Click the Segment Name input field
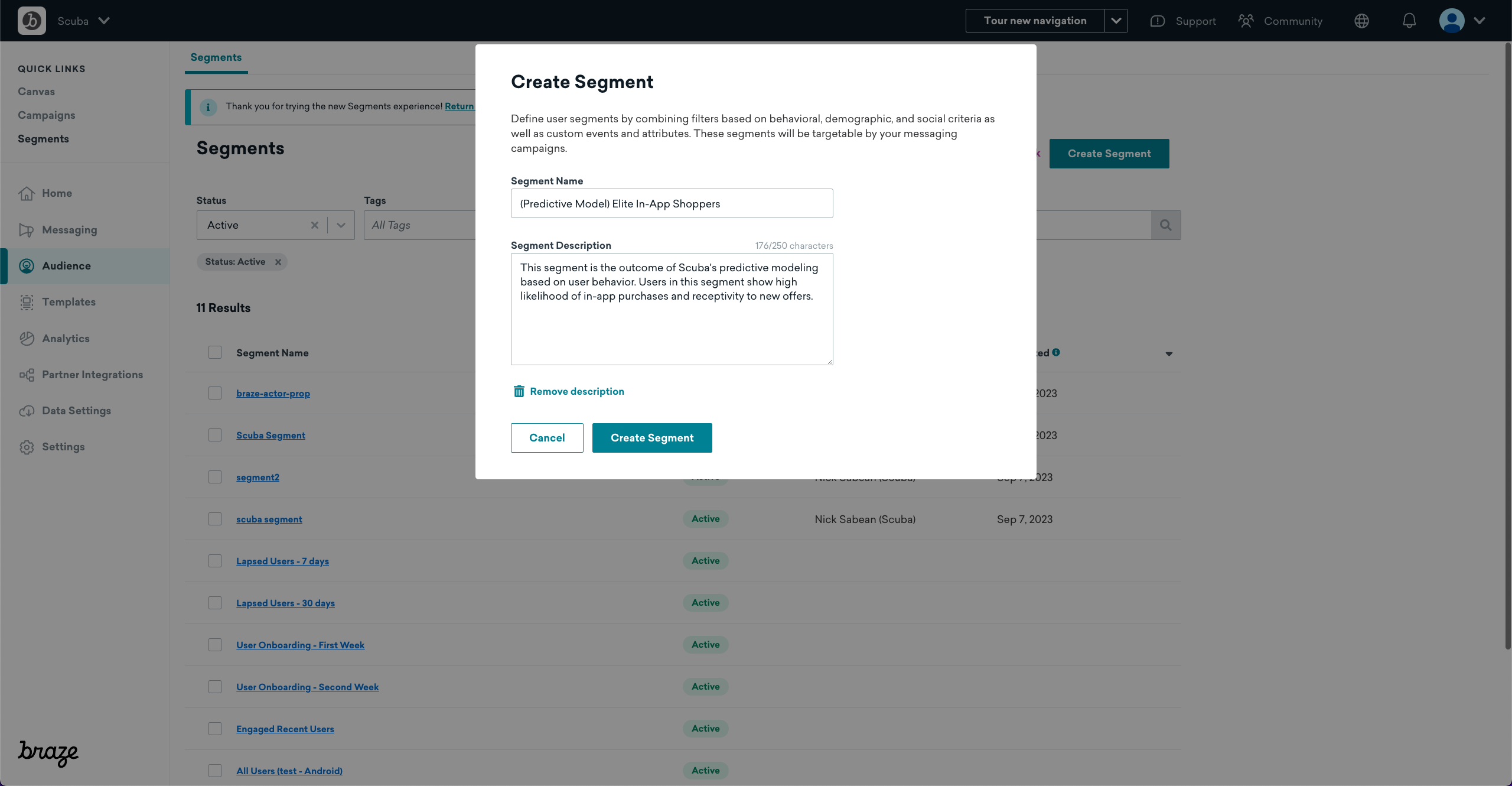 (x=672, y=203)
